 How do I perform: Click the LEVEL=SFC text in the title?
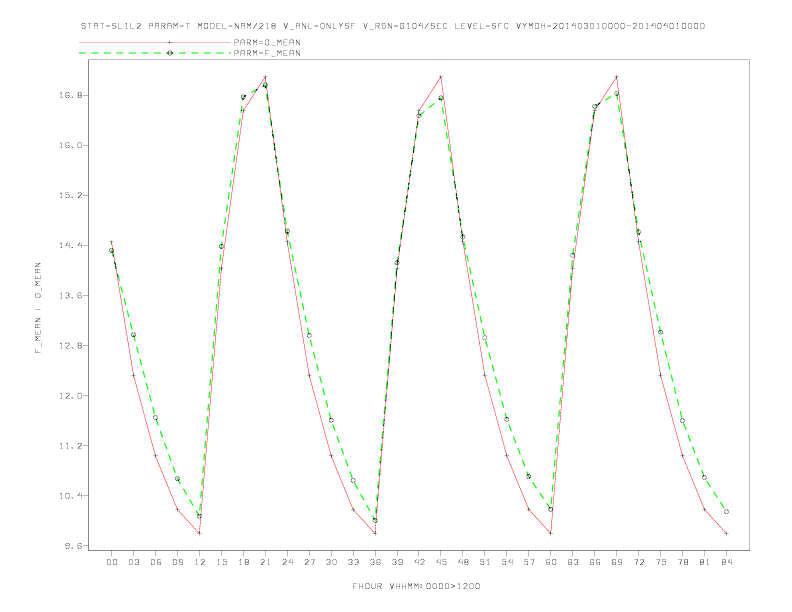pos(481,26)
